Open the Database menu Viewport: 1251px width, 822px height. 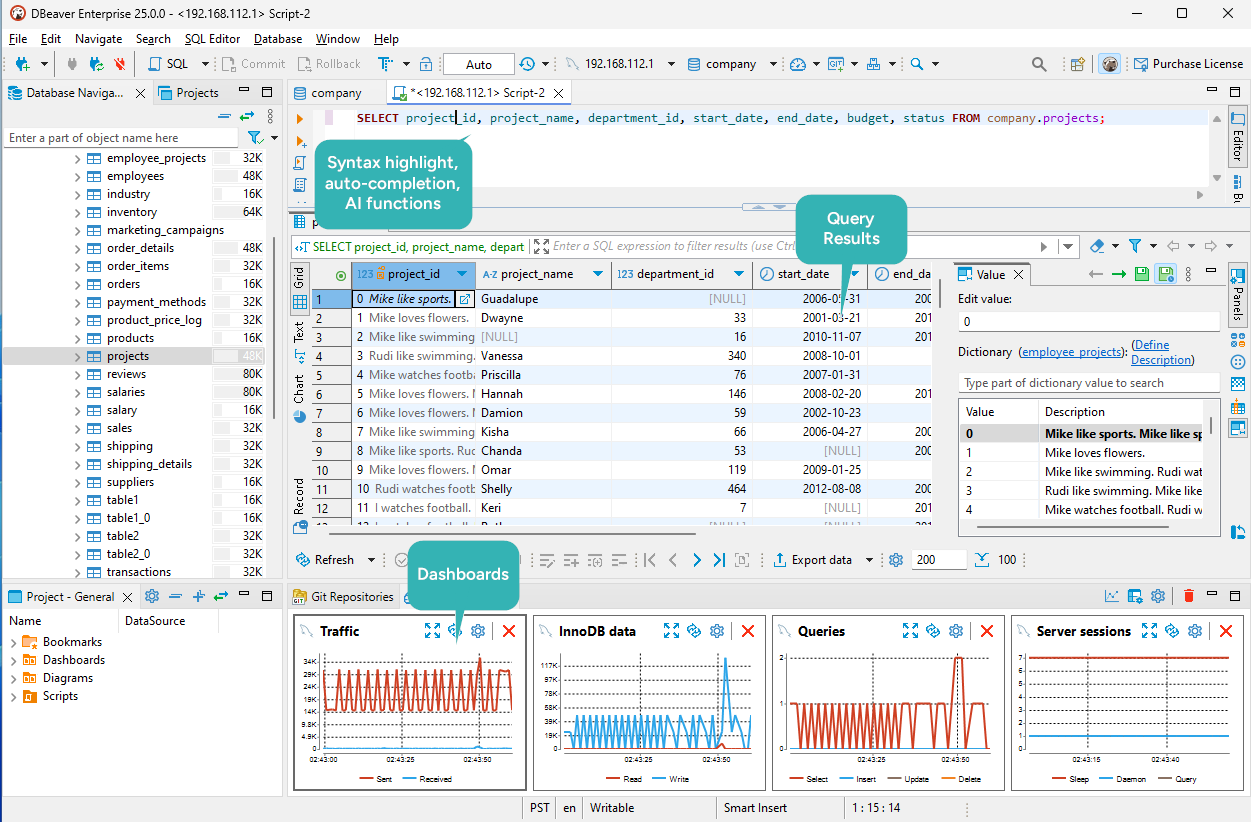[278, 39]
